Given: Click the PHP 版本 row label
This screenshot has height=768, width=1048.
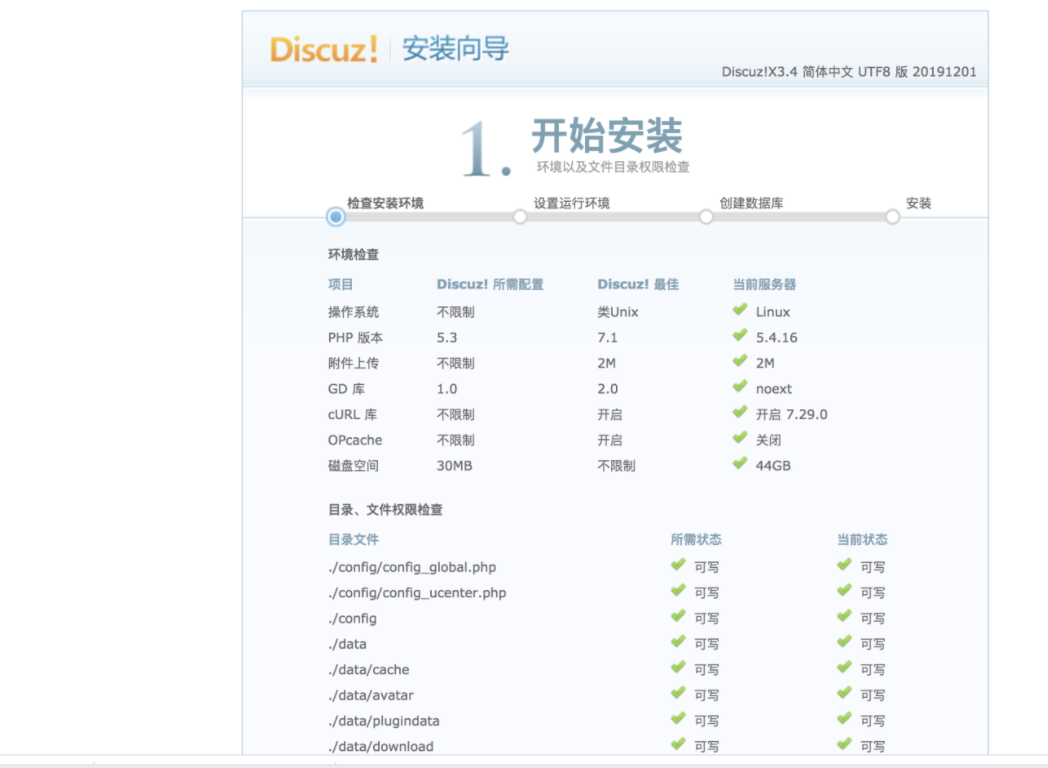Looking at the screenshot, I should pos(355,338).
